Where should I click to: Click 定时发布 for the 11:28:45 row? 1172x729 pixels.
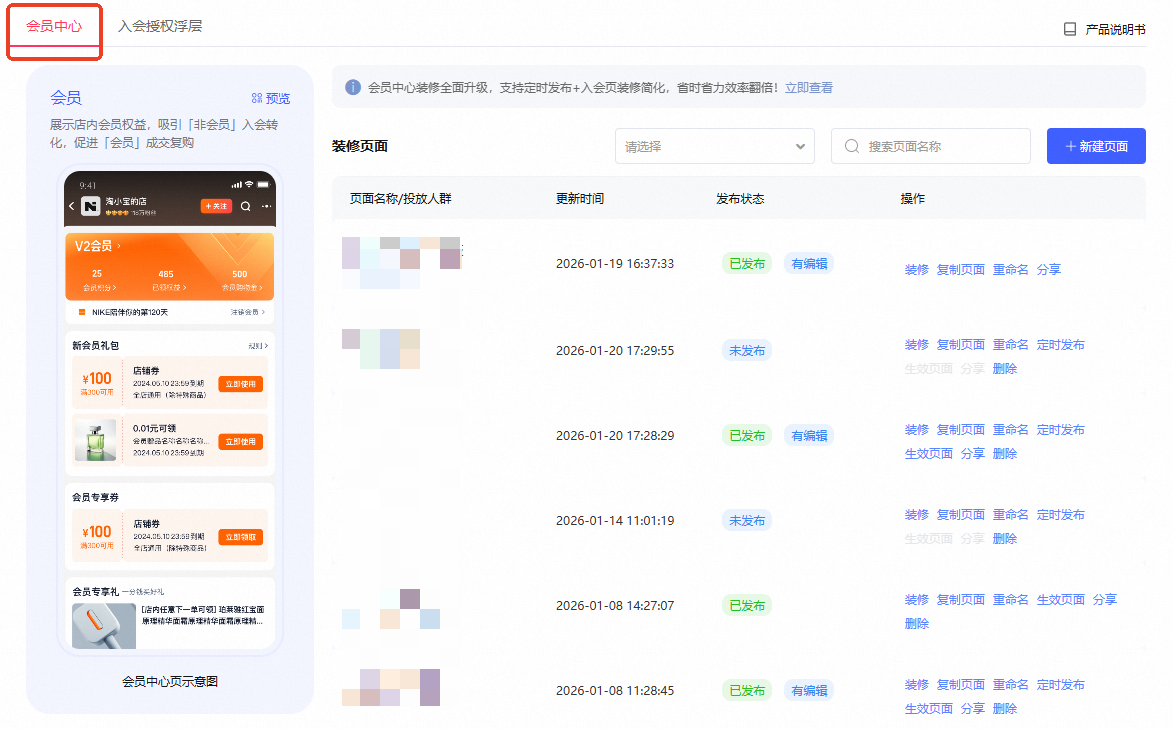1061,685
